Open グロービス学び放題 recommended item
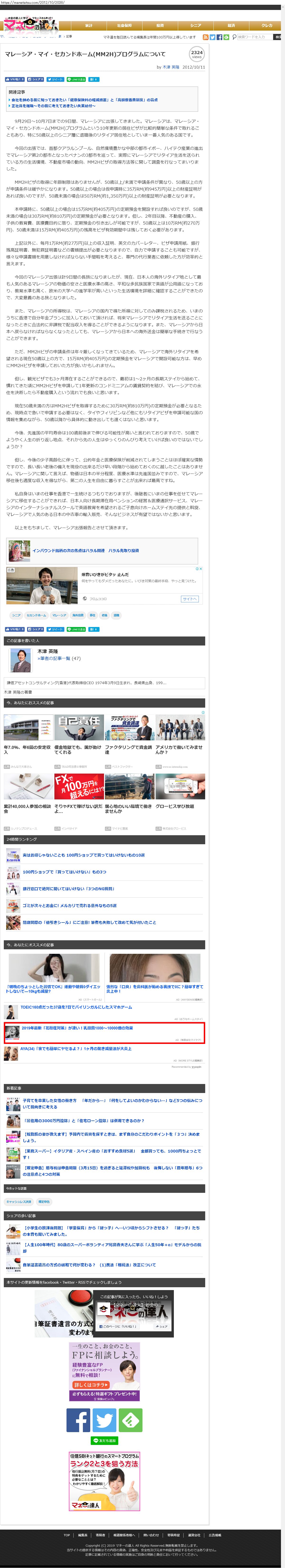Screen dimensions: 285x1568 pos(175,807)
